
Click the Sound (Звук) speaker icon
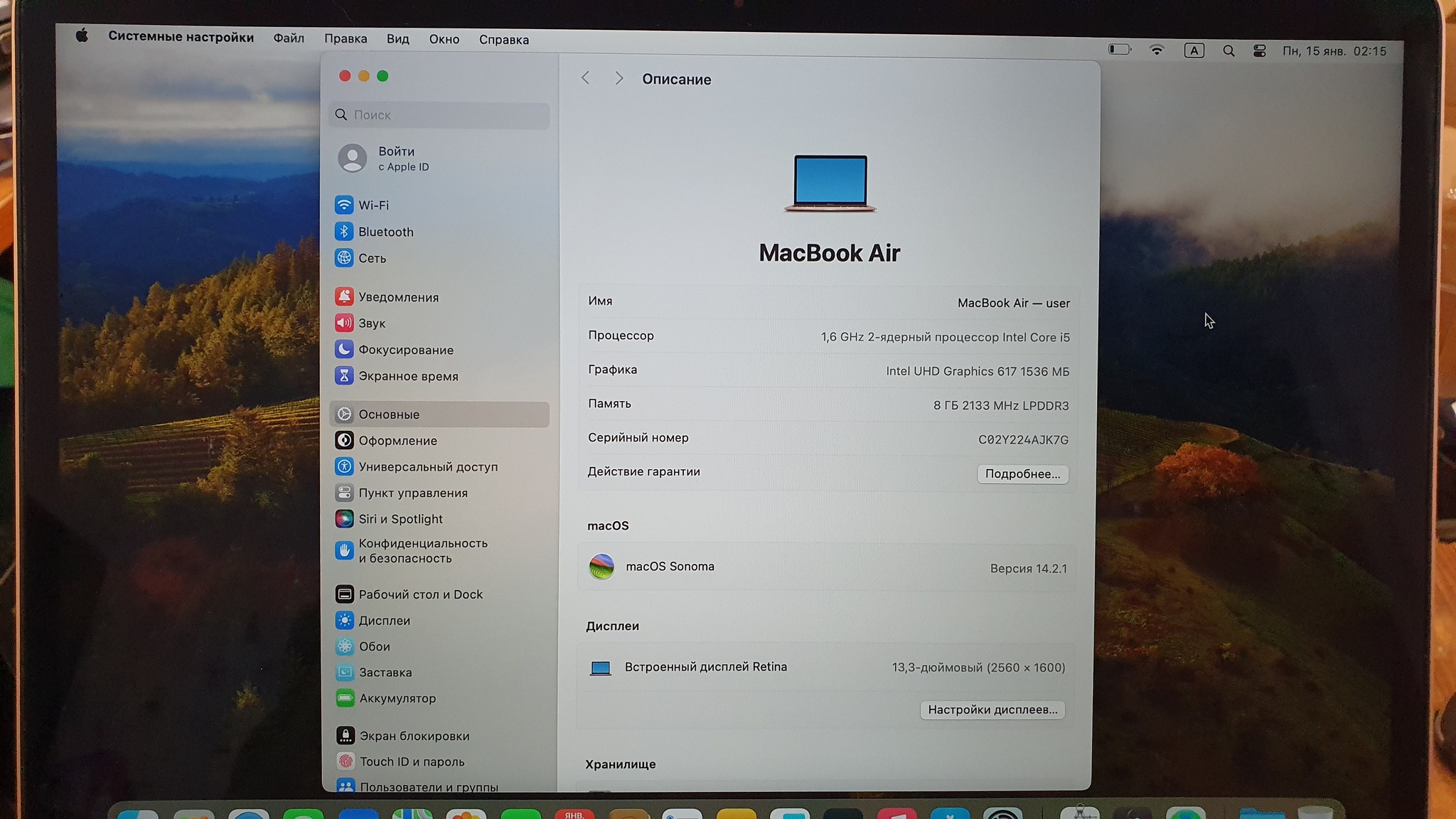(x=344, y=323)
